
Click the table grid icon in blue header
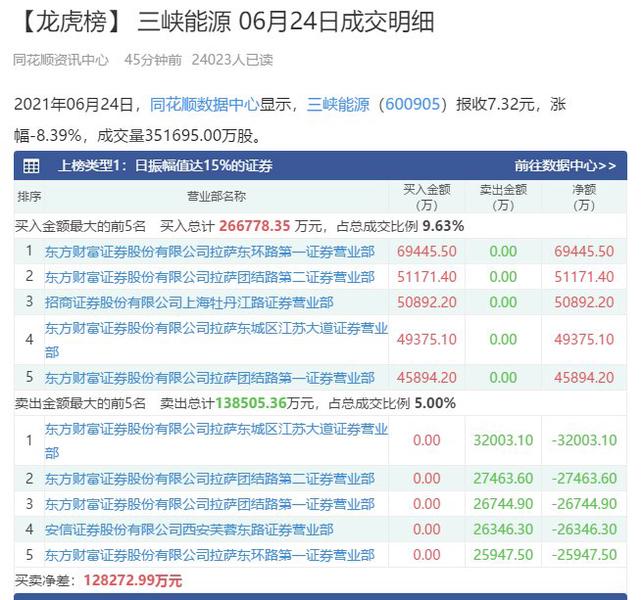point(32,166)
